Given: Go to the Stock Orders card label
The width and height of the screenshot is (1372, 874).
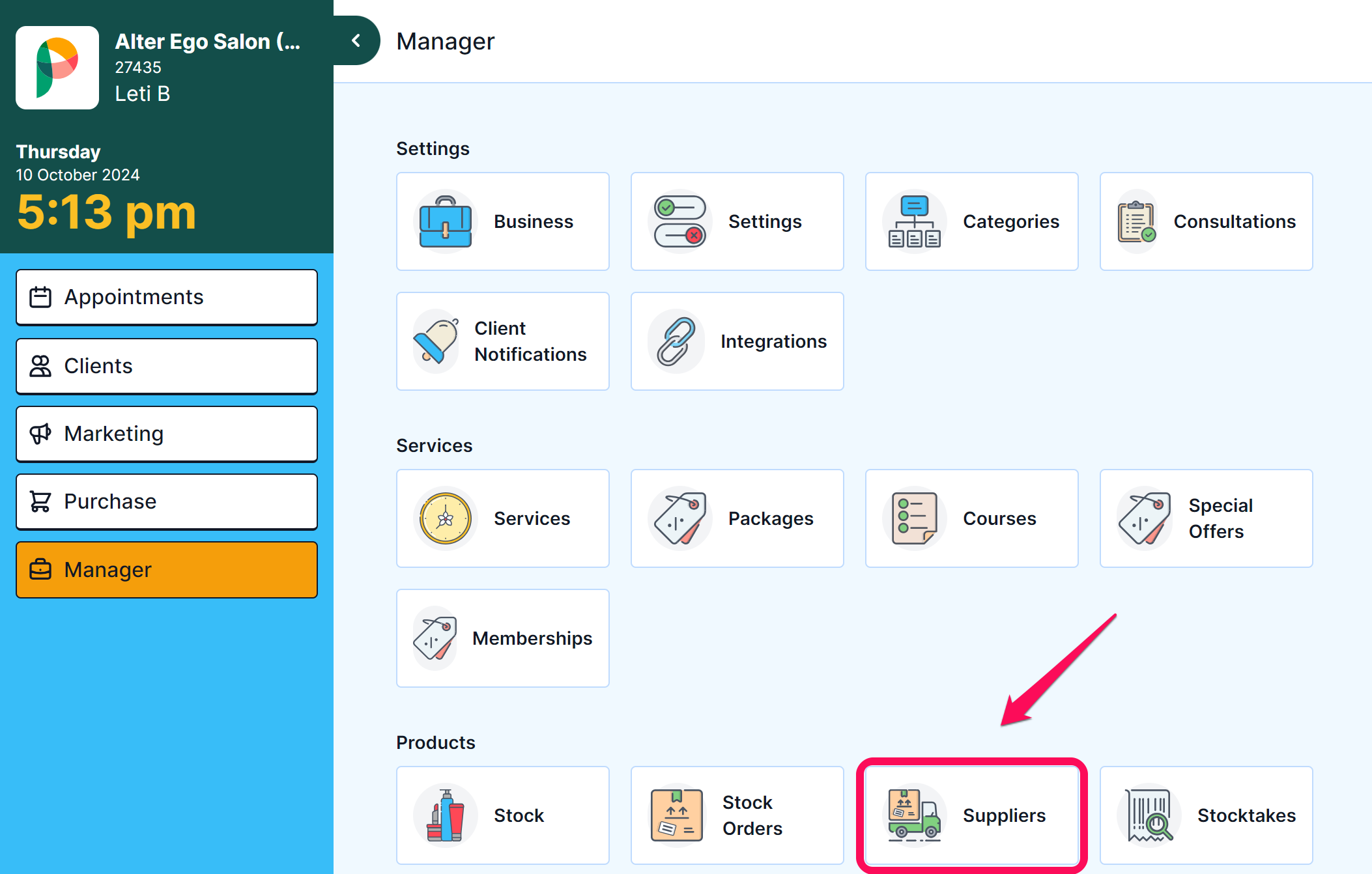Looking at the screenshot, I should [x=752, y=815].
